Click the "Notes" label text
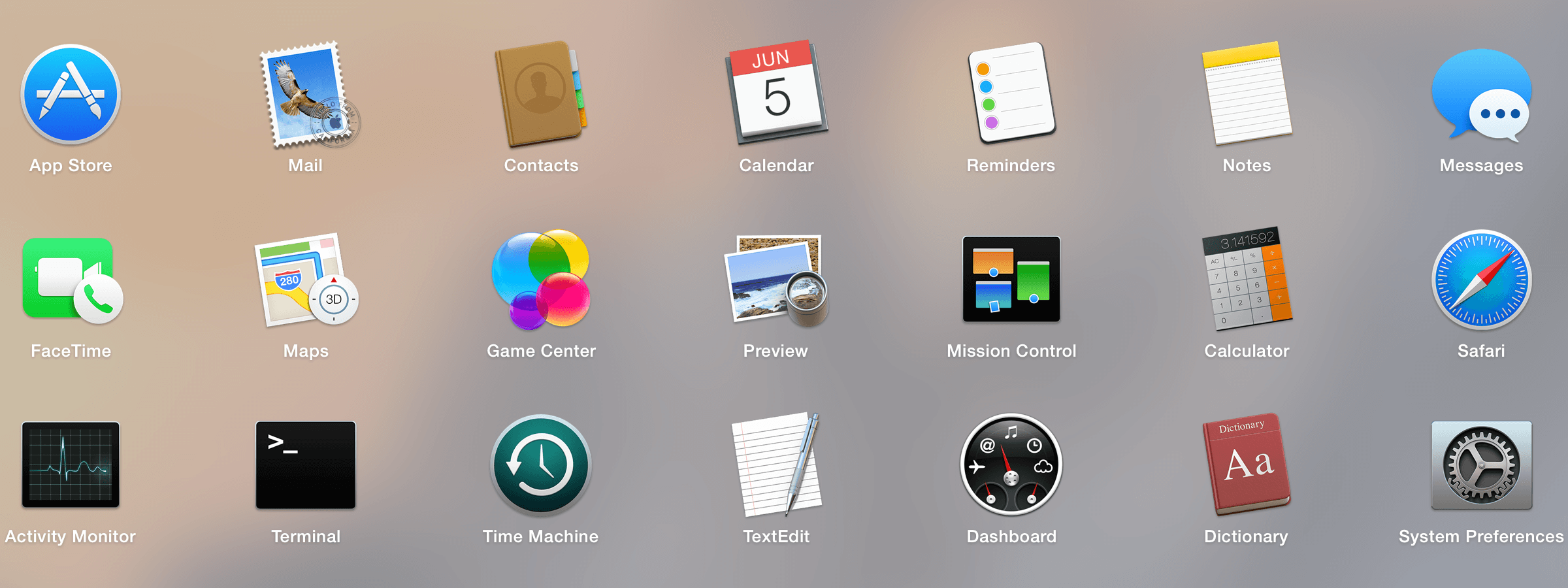Viewport: 1568px width, 588px height. coord(1247,165)
